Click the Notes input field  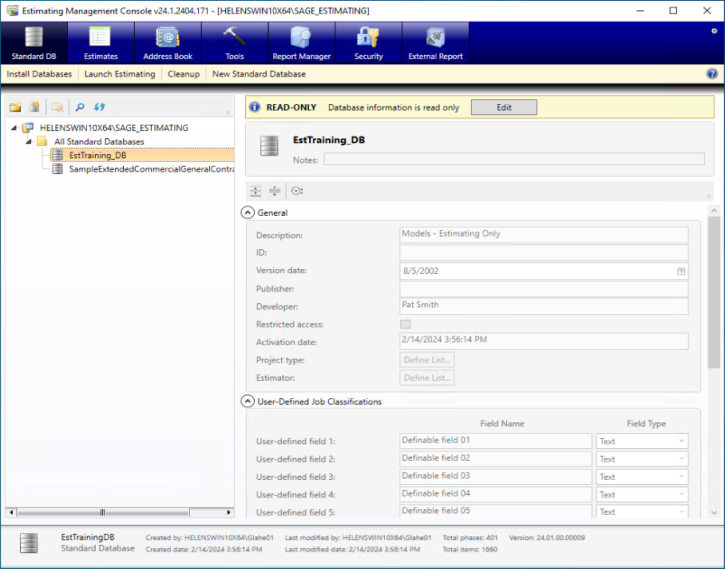[514, 159]
